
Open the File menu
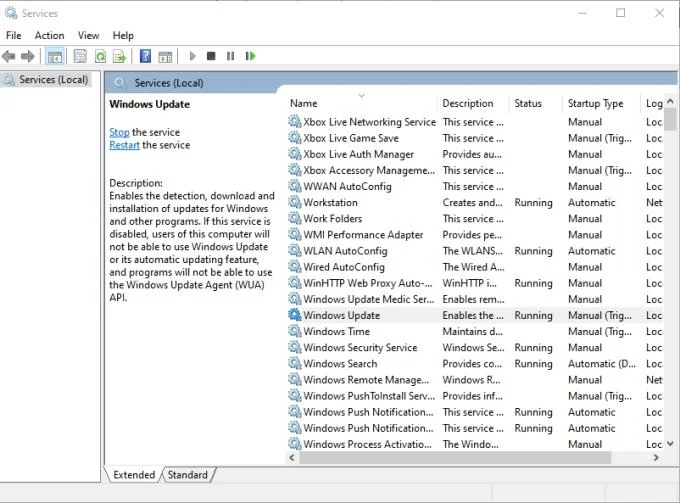[x=13, y=36]
